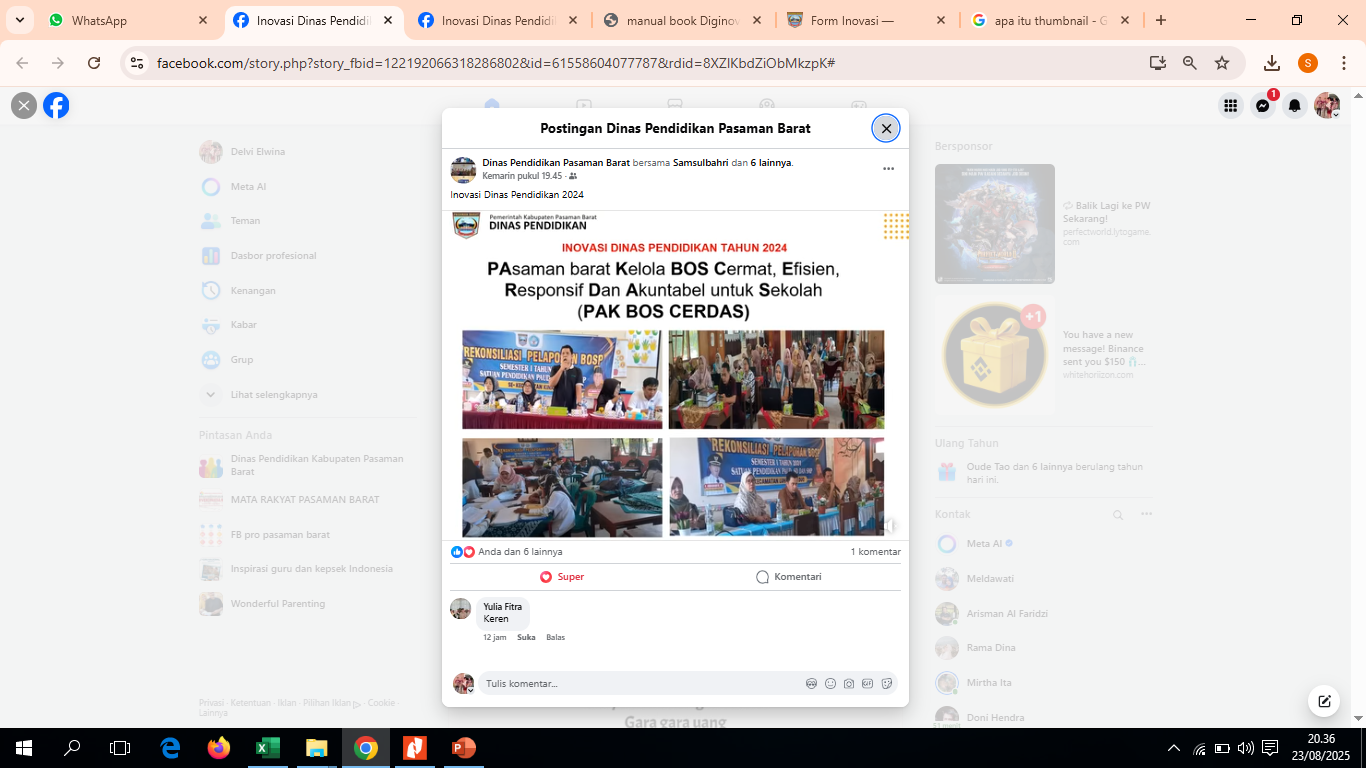Click the Tulis komentar input field
The width and height of the screenshot is (1366, 768).
pos(640,684)
